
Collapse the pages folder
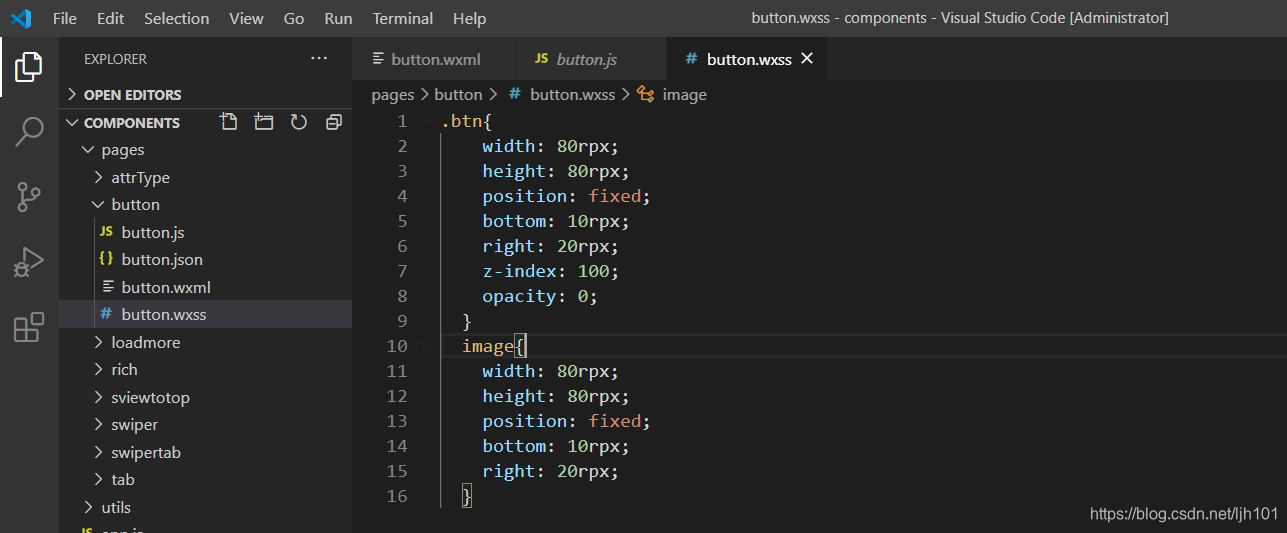[x=205, y=149]
